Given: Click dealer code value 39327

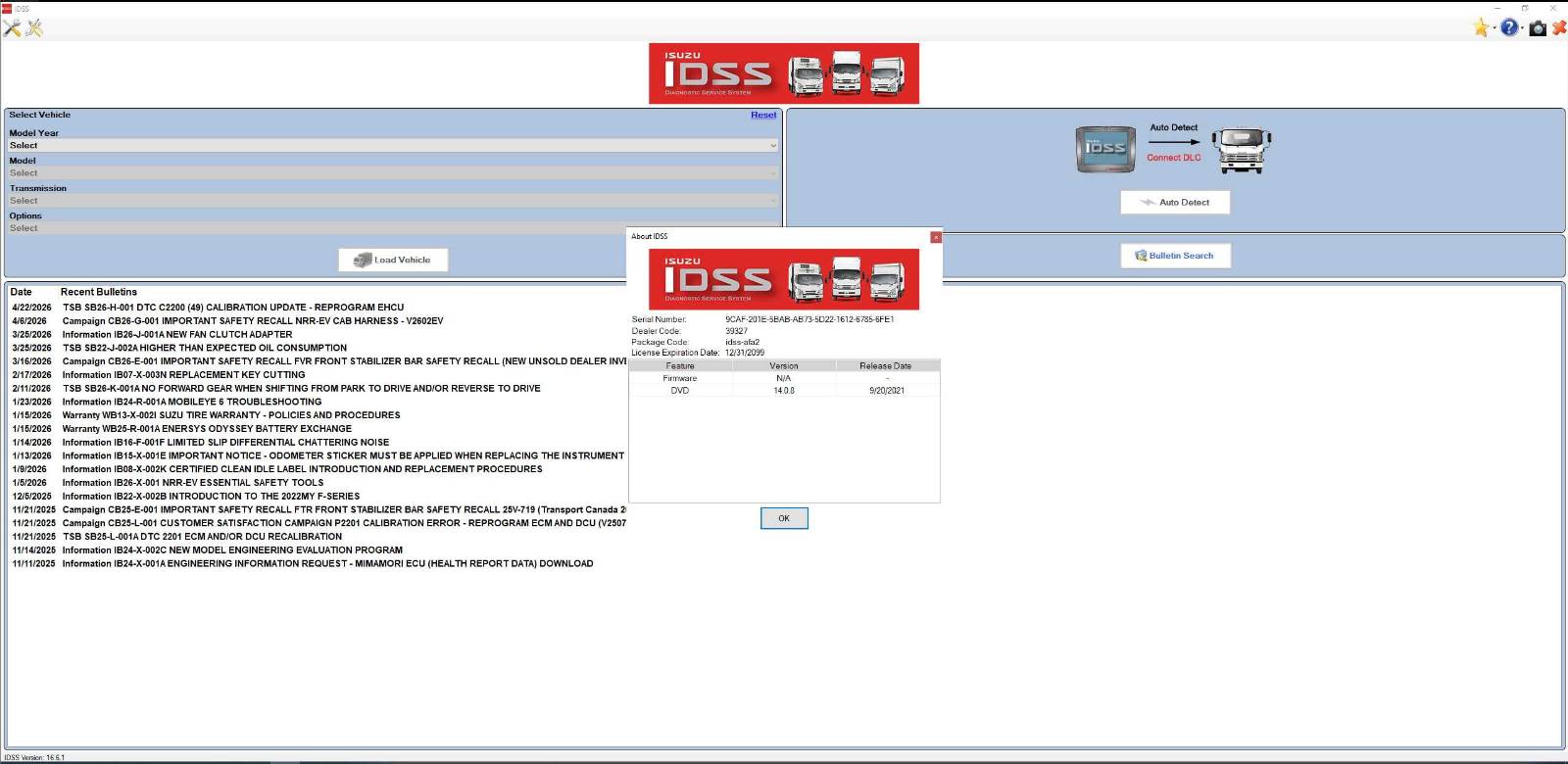Looking at the screenshot, I should point(736,331).
